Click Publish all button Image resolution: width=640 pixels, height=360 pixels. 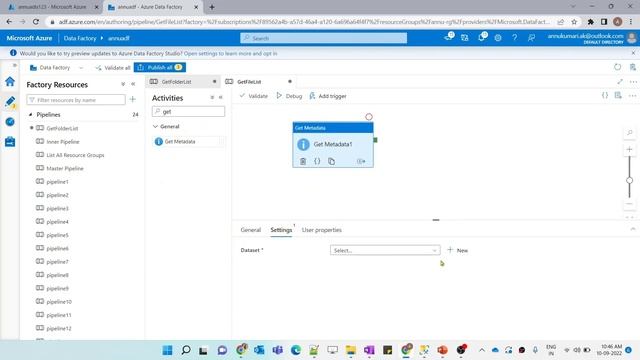tap(160, 67)
